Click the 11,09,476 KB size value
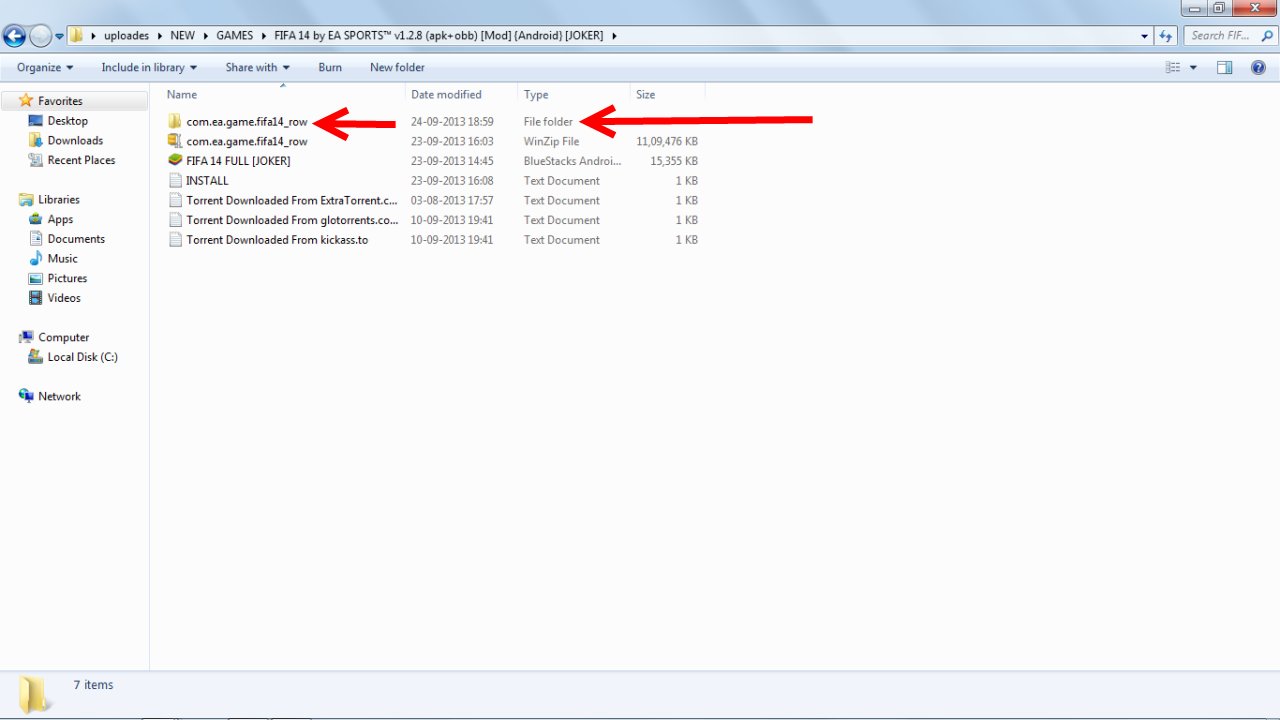Viewport: 1280px width, 720px height. click(667, 141)
